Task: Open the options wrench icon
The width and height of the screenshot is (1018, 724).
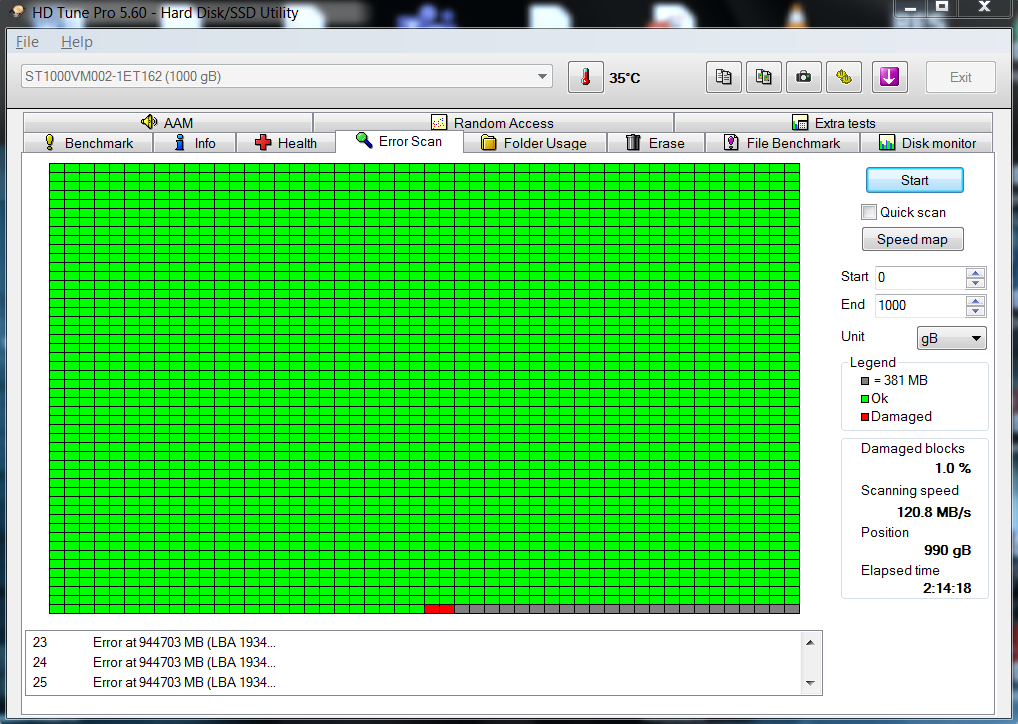Action: pyautogui.click(x=843, y=77)
